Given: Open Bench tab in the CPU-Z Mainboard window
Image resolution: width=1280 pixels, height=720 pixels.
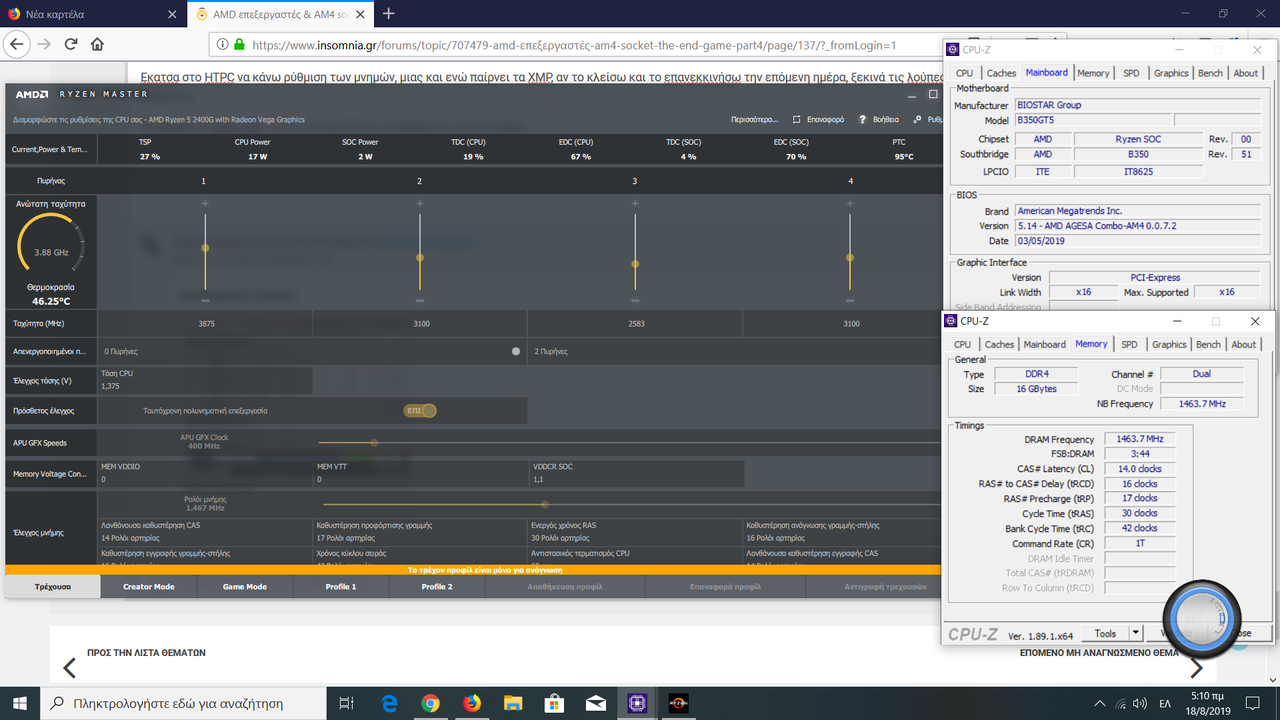Looking at the screenshot, I should pyautogui.click(x=1210, y=73).
